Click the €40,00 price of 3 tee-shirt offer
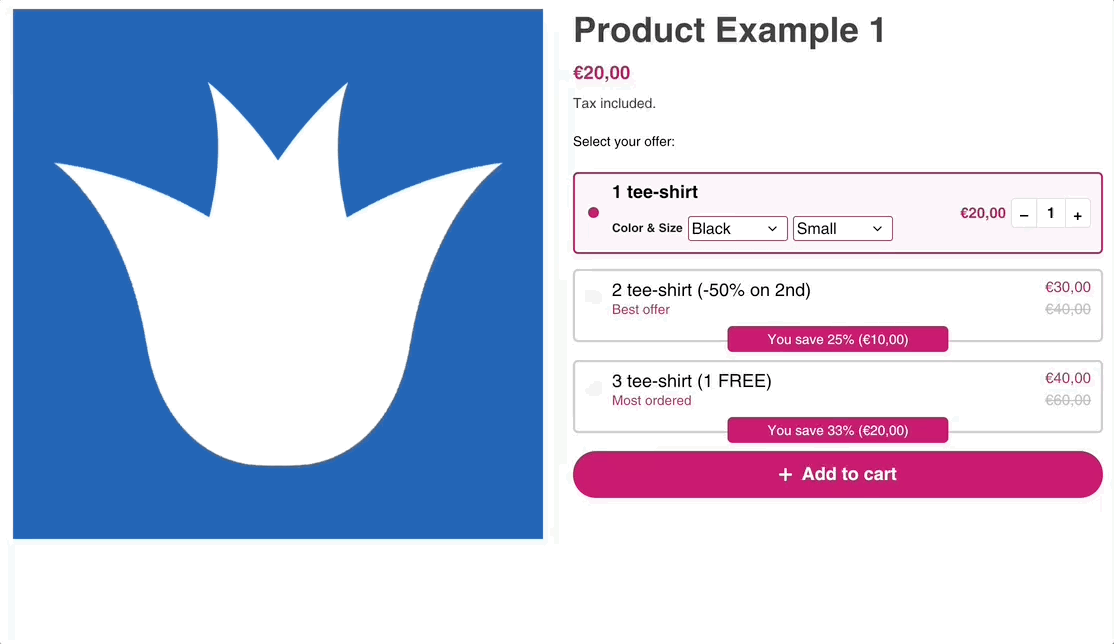Screen dimensions: 1114x644 [1067, 378]
